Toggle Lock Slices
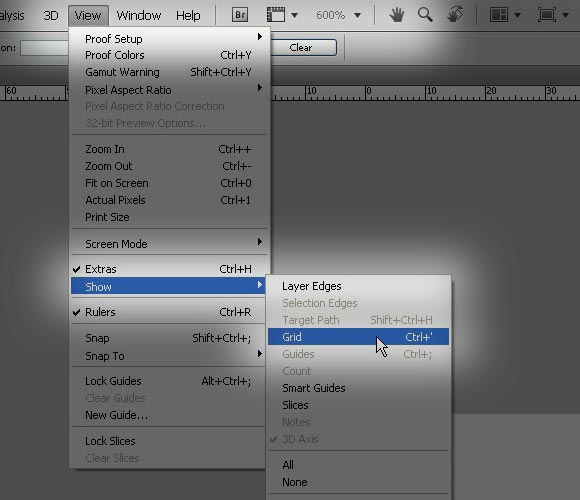The image size is (580, 500). [169, 441]
